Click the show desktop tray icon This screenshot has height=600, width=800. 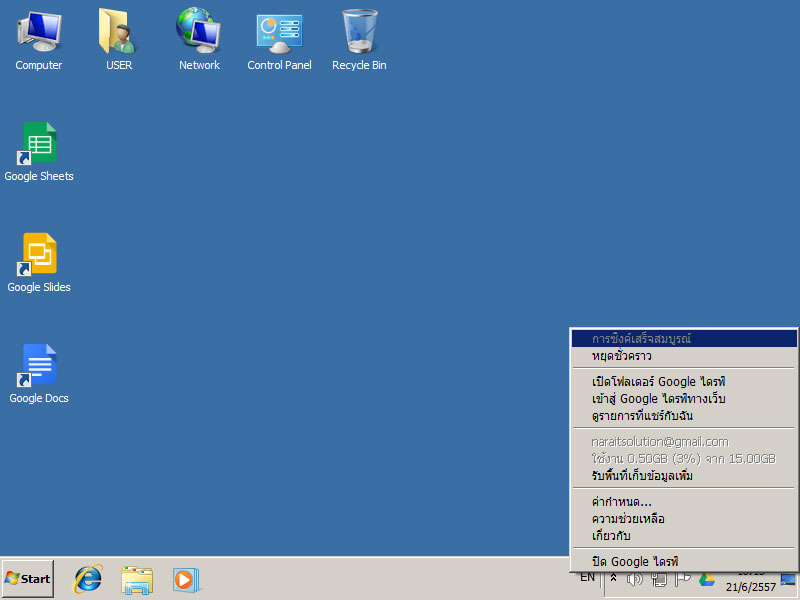point(788,580)
